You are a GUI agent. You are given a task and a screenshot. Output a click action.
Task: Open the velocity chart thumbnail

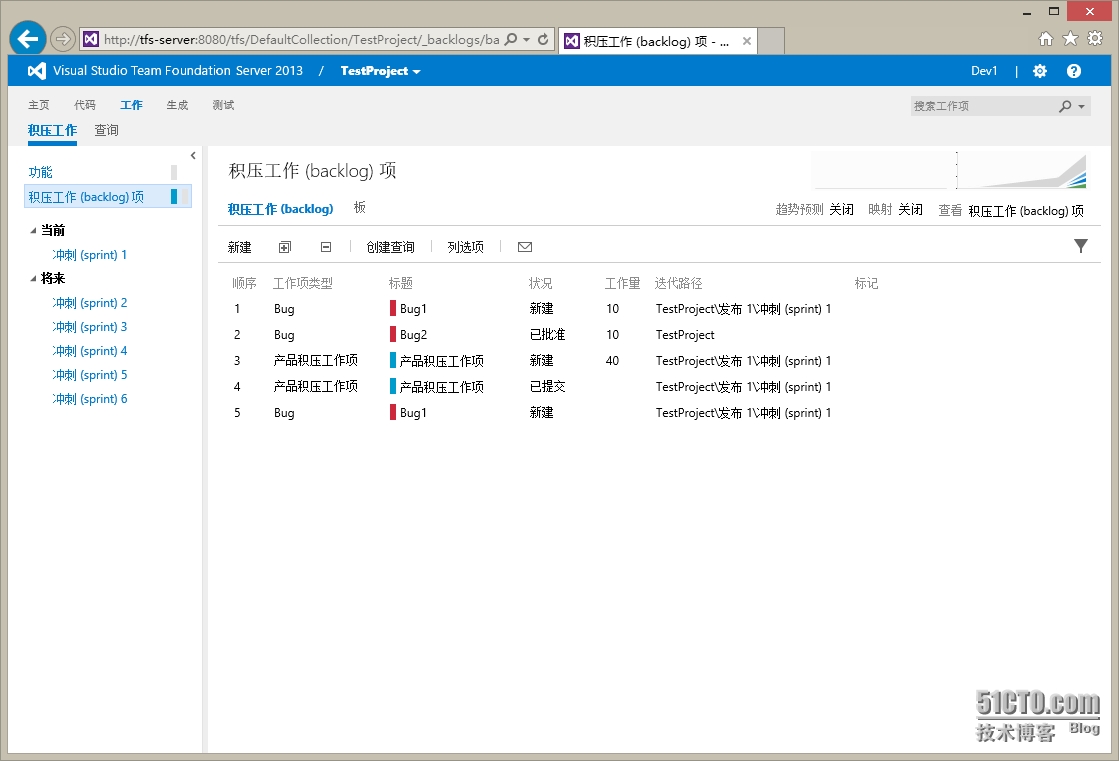click(x=883, y=170)
